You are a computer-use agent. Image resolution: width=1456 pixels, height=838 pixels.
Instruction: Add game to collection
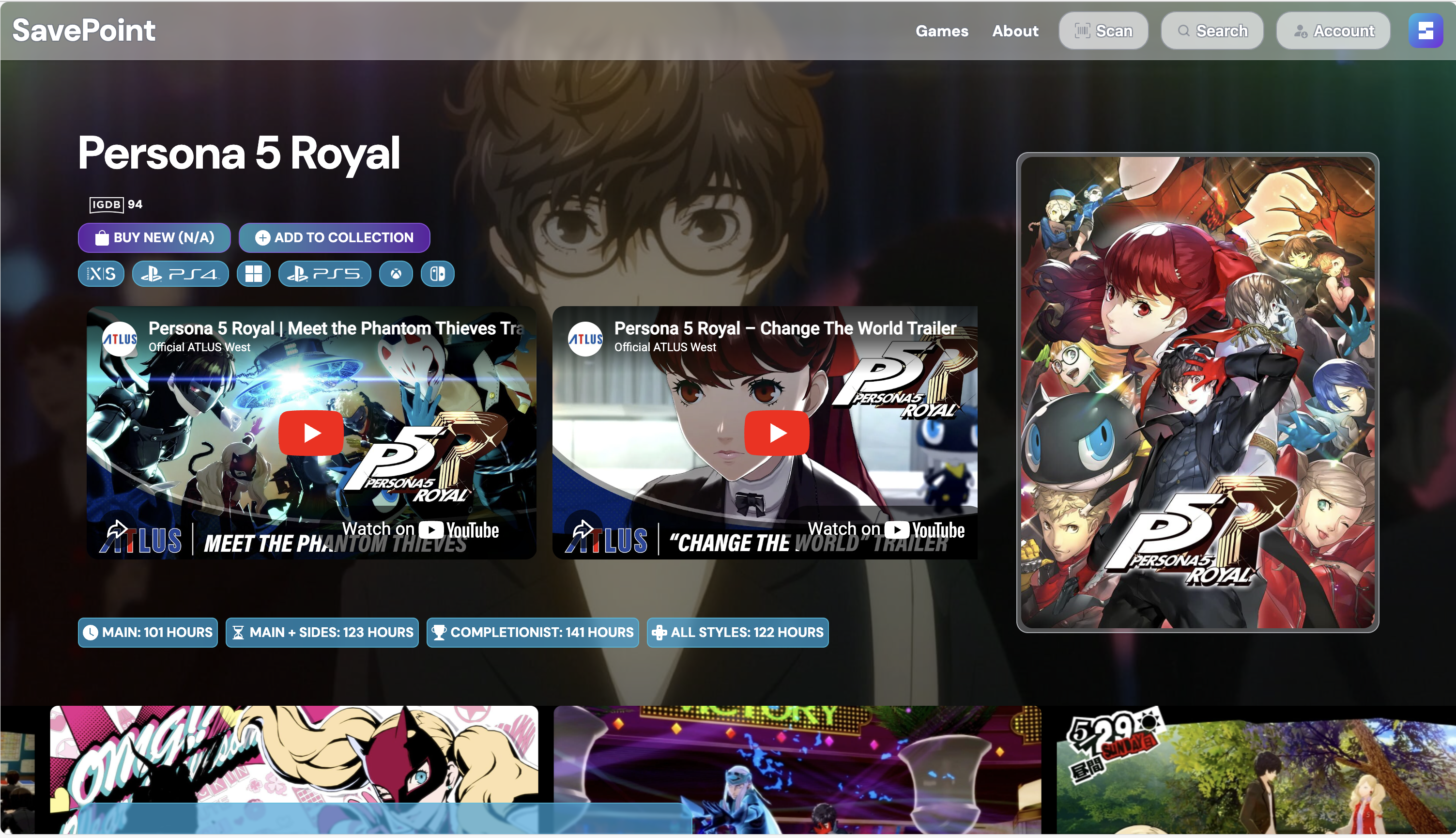tap(334, 238)
